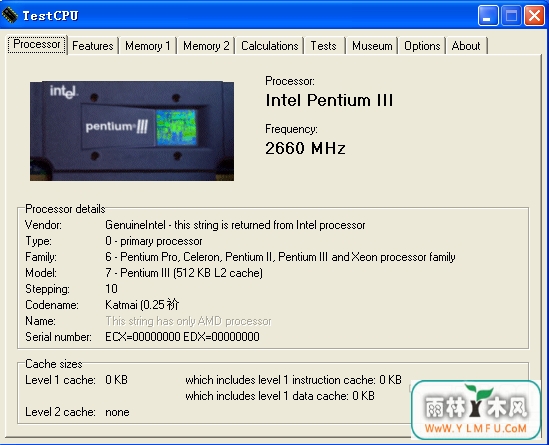This screenshot has height=445, width=549.
Task: Click the Pentium III processor image
Action: (x=132, y=131)
